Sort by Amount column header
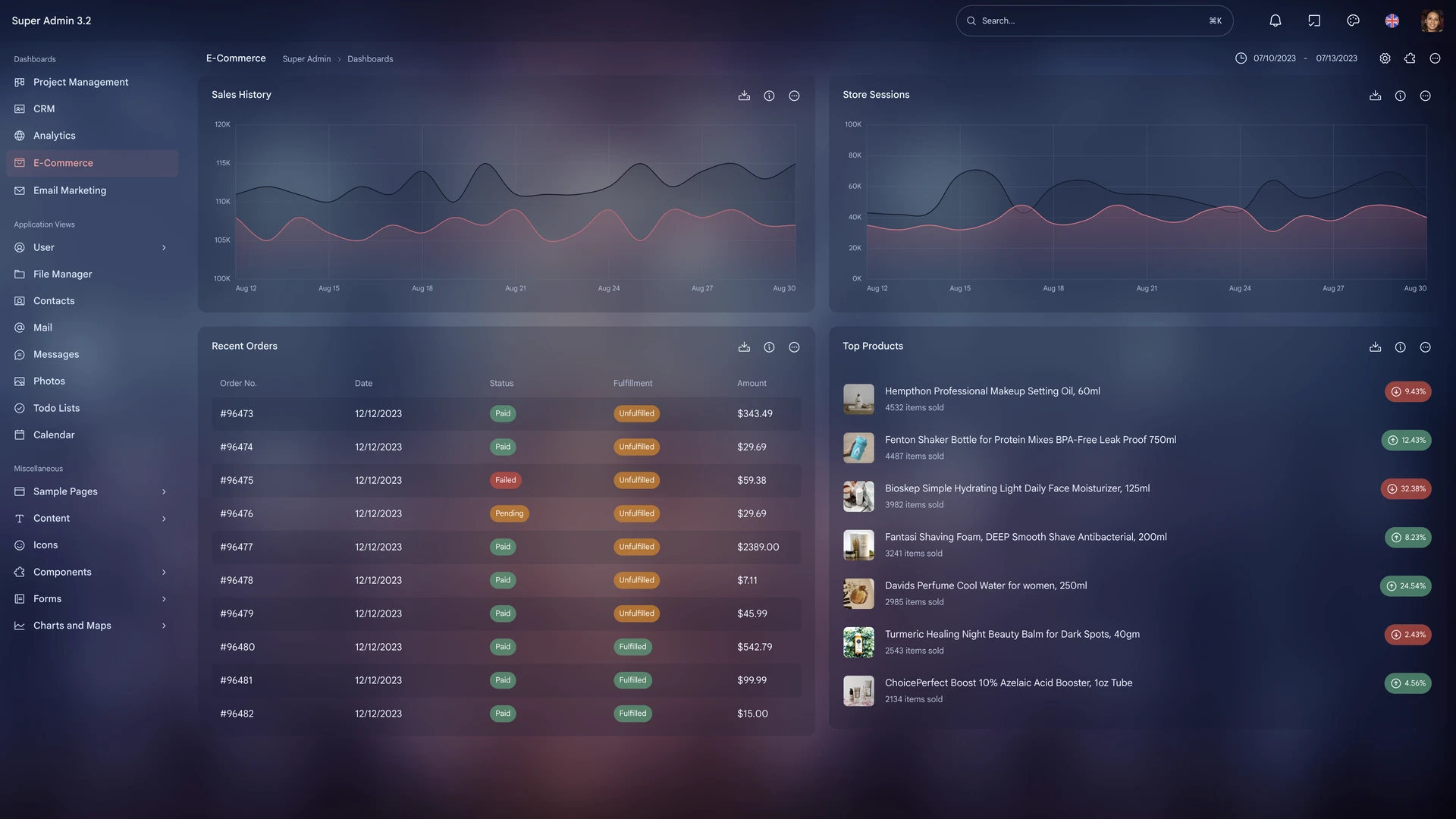1456x819 pixels. [x=752, y=383]
